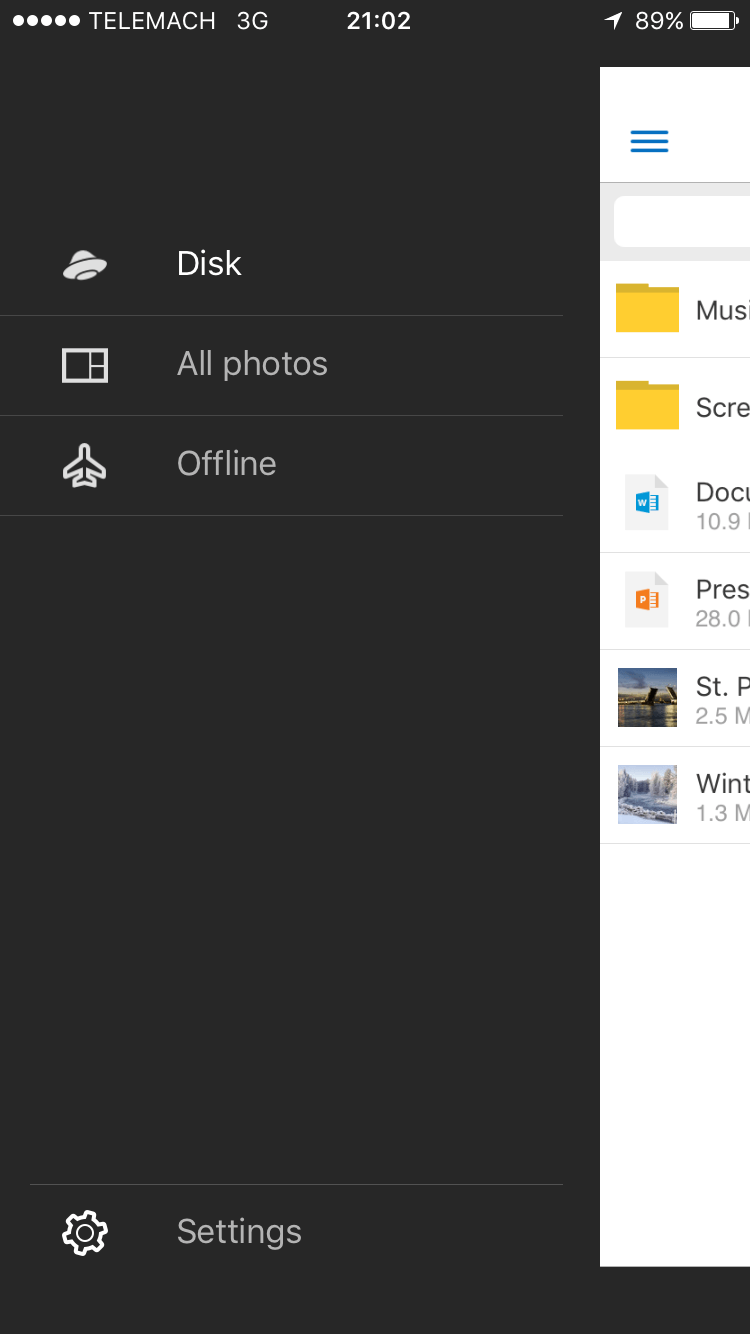Tap the TELEMACH carrier label
Viewport: 750px width, 1334px height.
pos(152,21)
